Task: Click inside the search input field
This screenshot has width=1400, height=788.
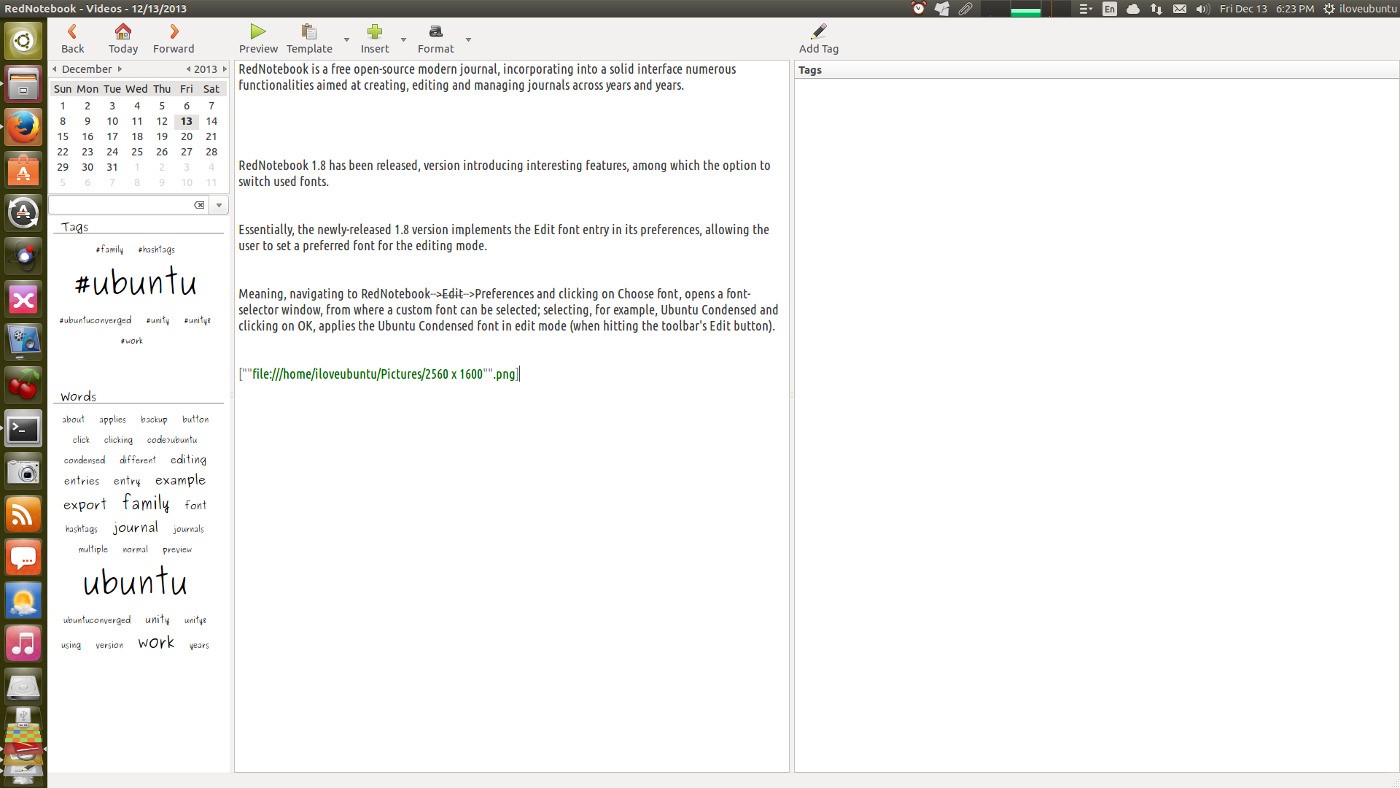Action: click(x=120, y=205)
